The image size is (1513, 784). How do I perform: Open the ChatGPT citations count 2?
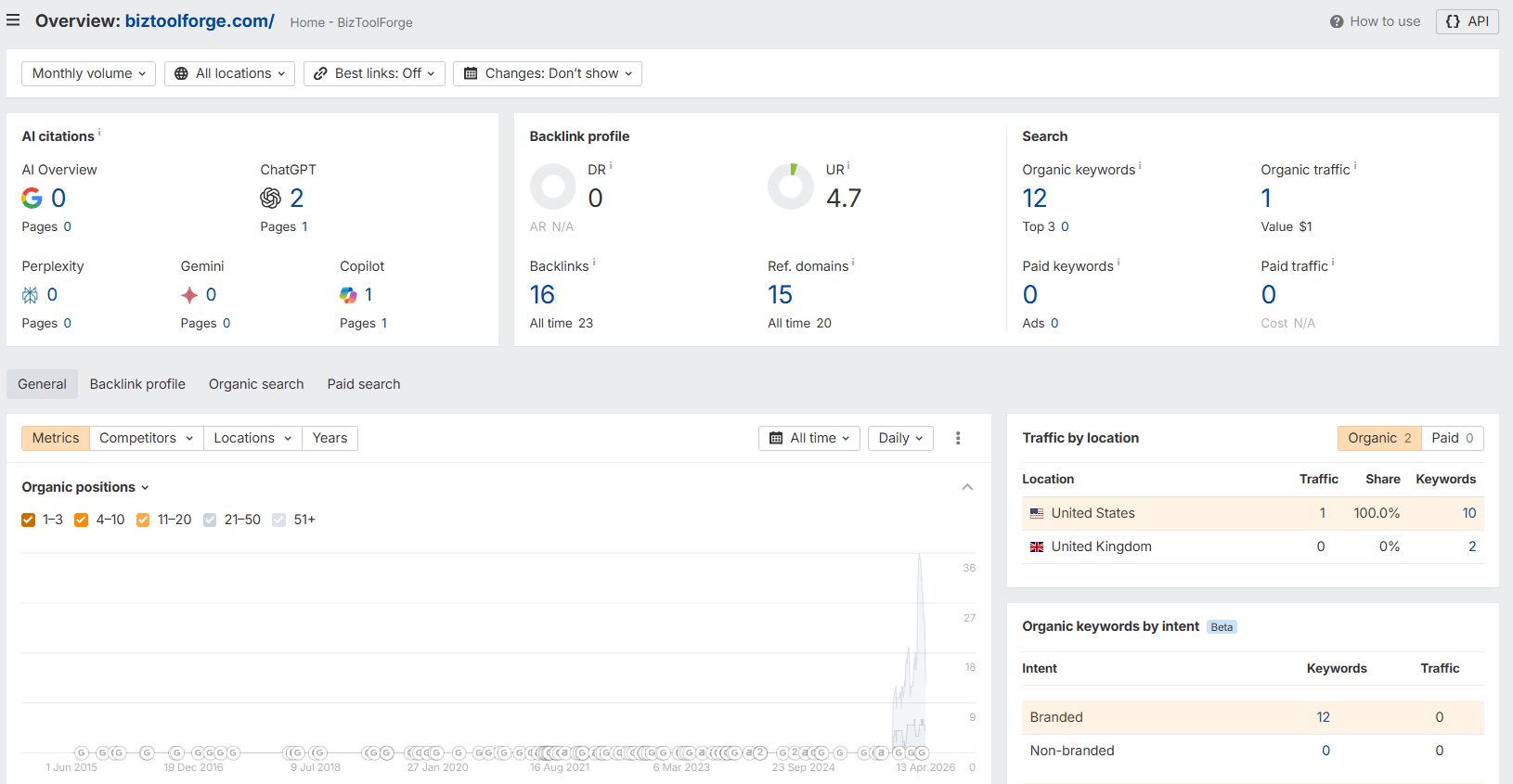297,198
